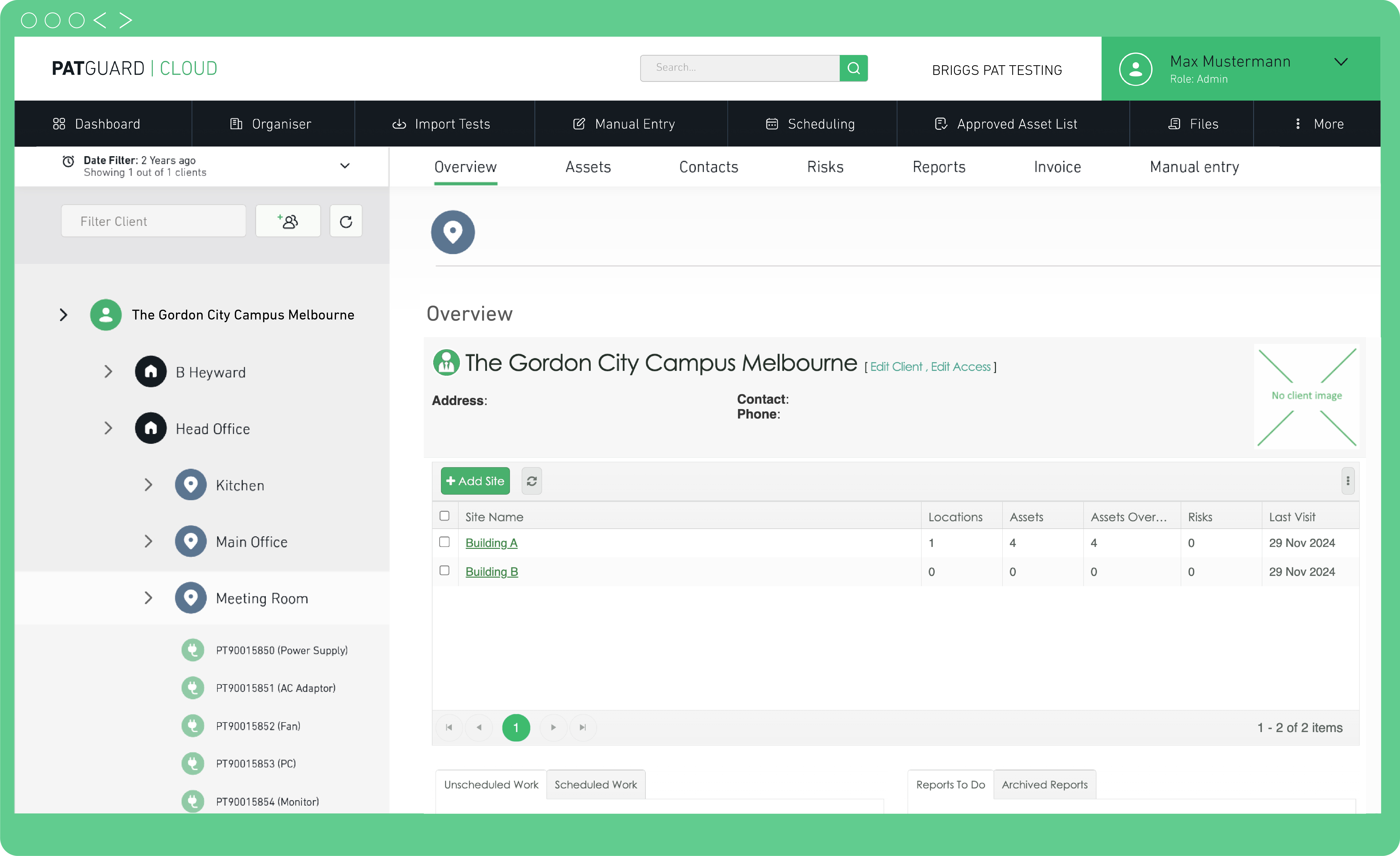The width and height of the screenshot is (1400, 856).
Task: Open the Building A site link
Action: pyautogui.click(x=491, y=543)
